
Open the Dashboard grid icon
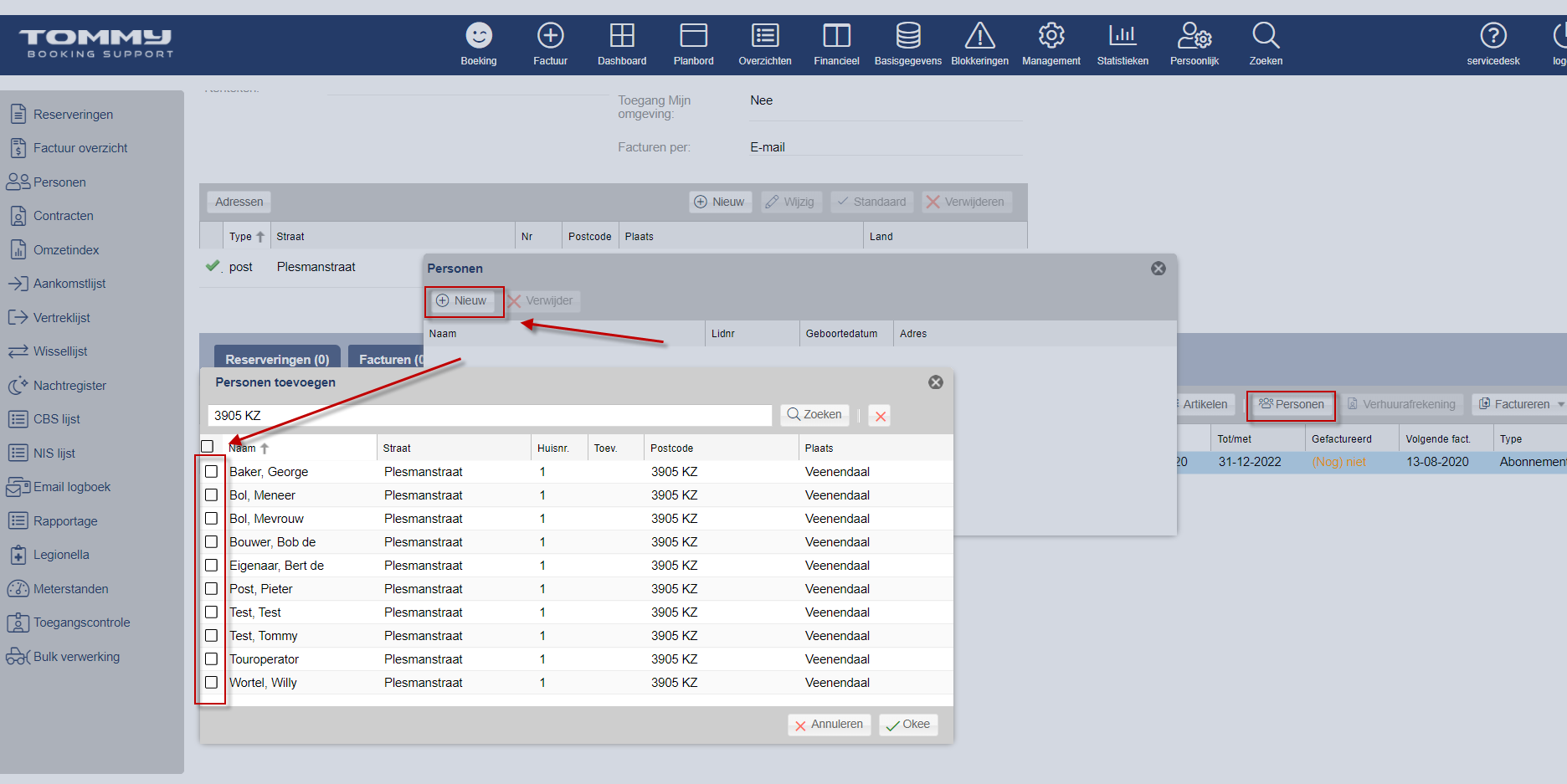tap(622, 36)
